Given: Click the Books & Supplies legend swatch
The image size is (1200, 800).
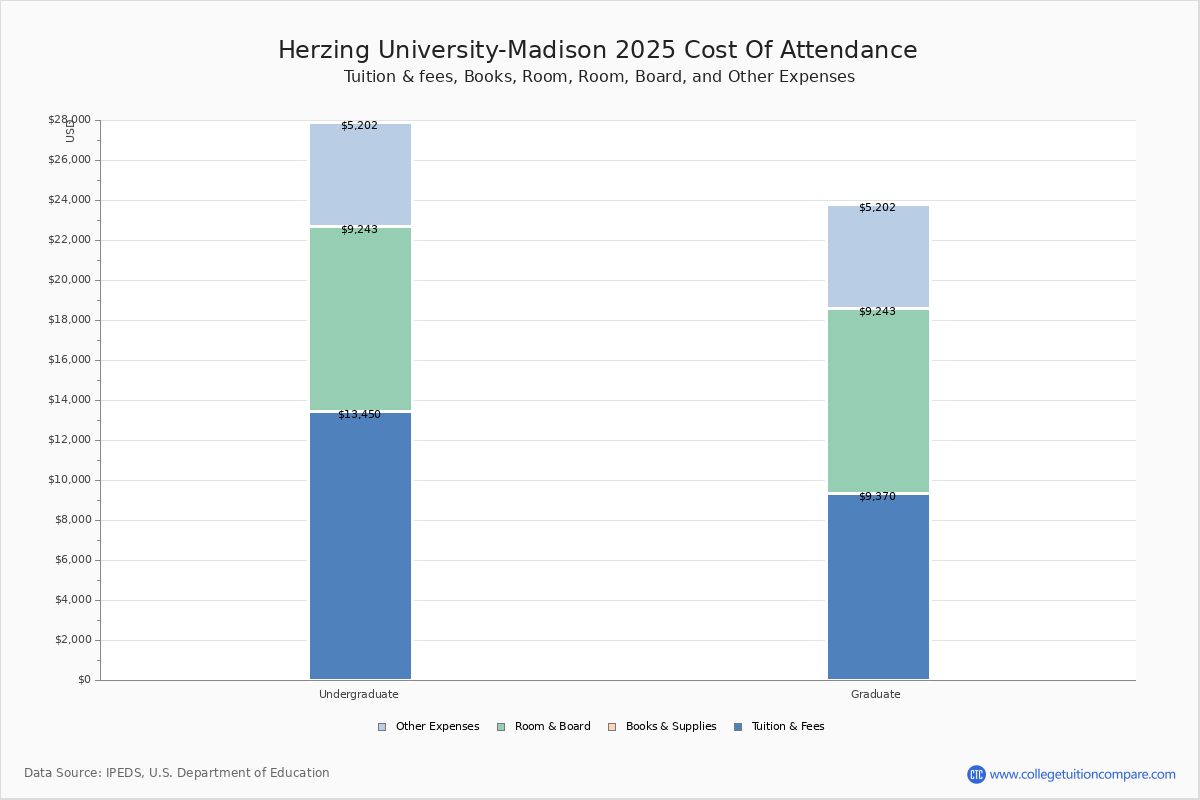Looking at the screenshot, I should coord(612,727).
